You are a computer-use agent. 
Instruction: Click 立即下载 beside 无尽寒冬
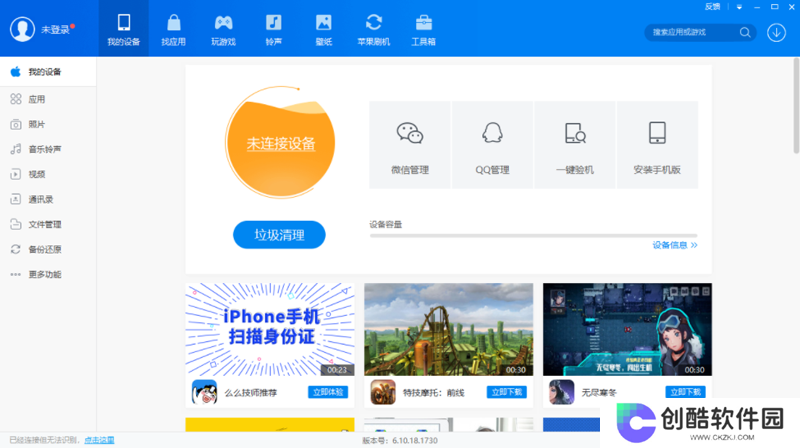[x=685, y=392]
